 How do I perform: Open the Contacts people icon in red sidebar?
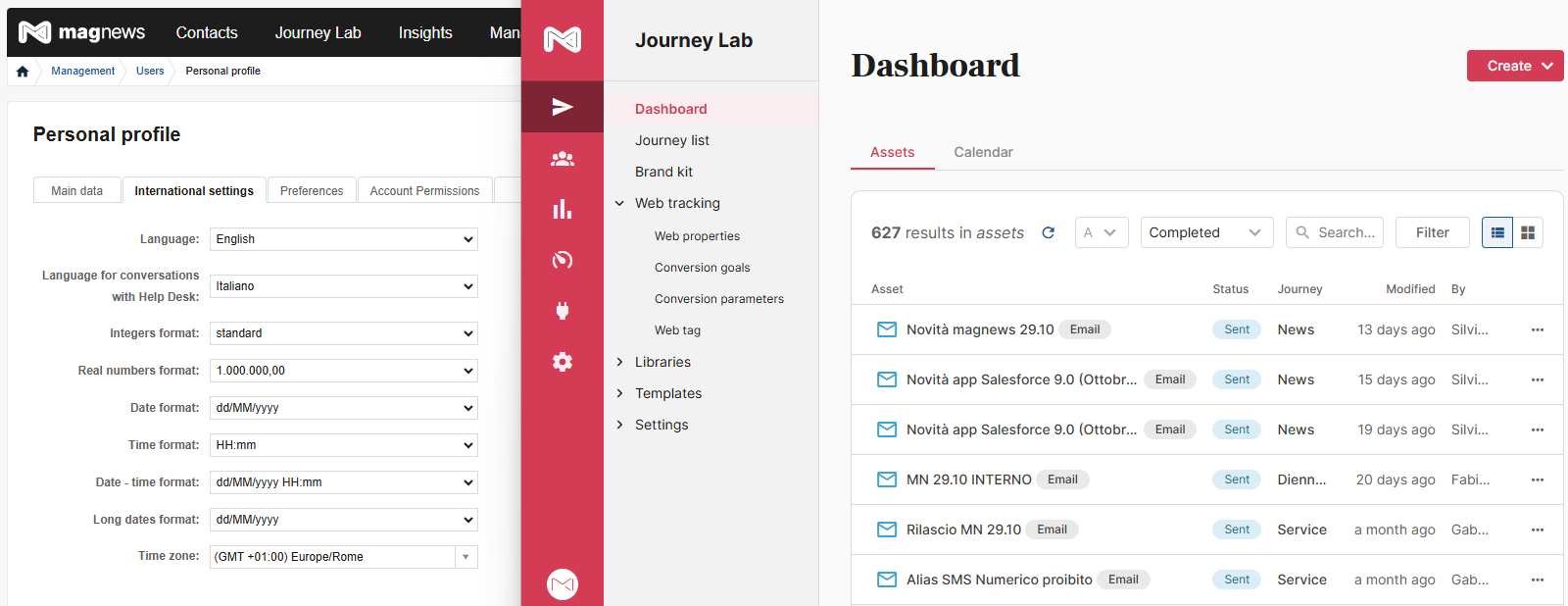[x=563, y=158]
